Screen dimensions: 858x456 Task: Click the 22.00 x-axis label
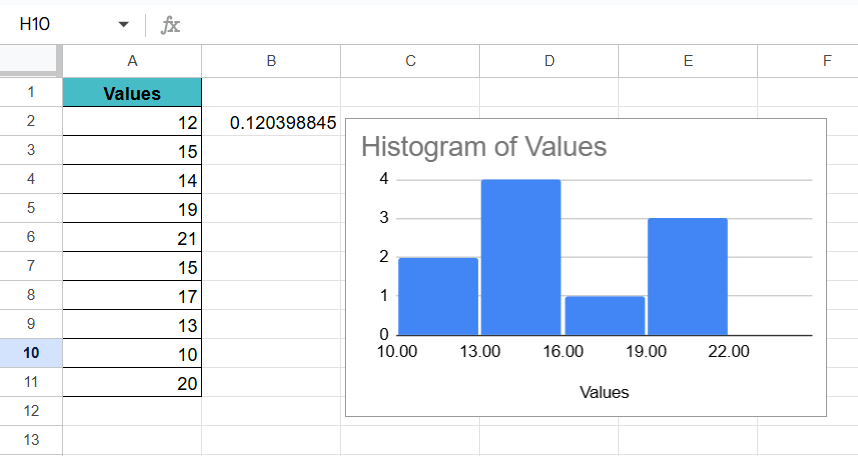pyautogui.click(x=729, y=351)
